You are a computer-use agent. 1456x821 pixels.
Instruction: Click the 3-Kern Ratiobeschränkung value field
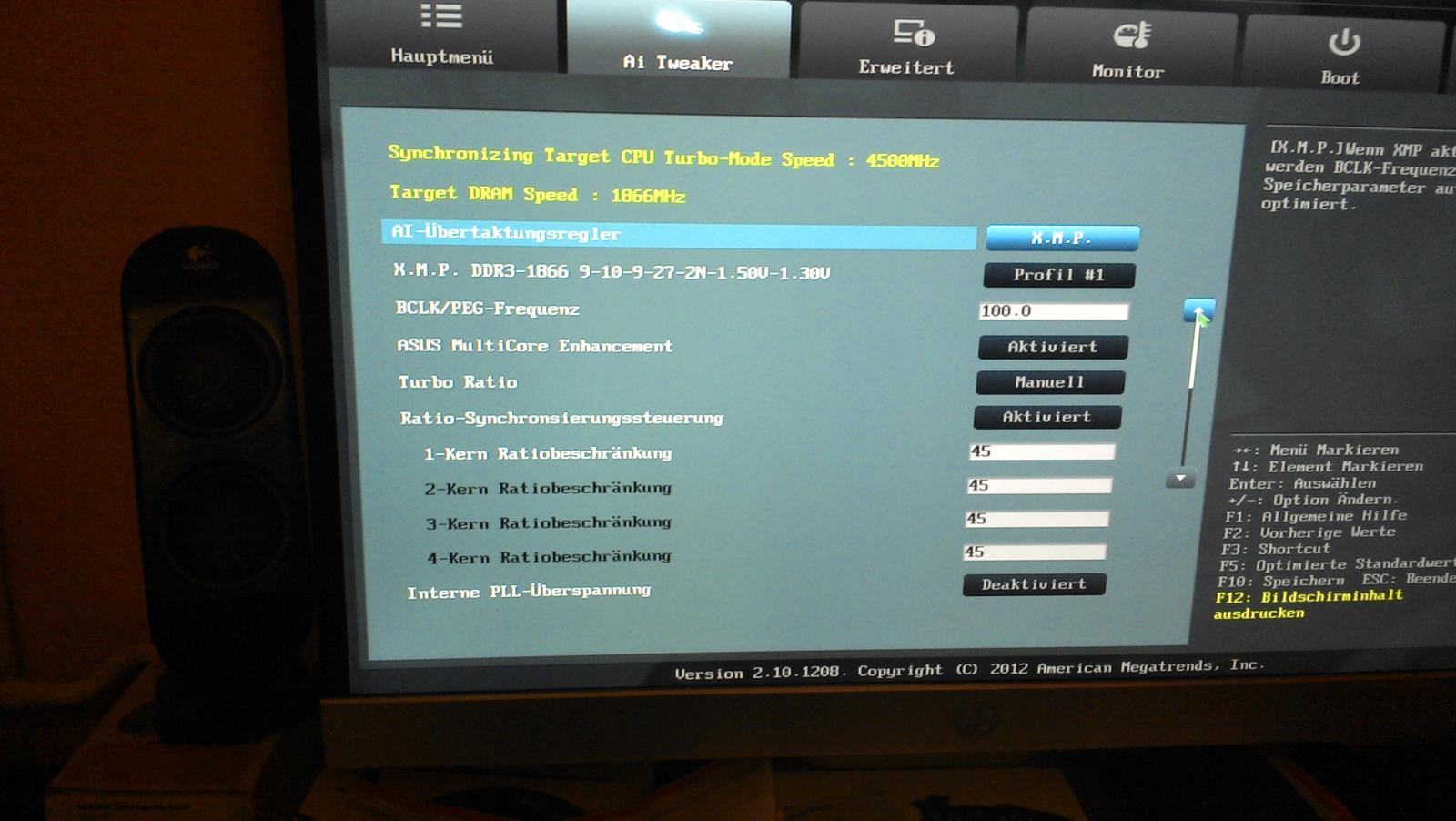(x=1036, y=519)
